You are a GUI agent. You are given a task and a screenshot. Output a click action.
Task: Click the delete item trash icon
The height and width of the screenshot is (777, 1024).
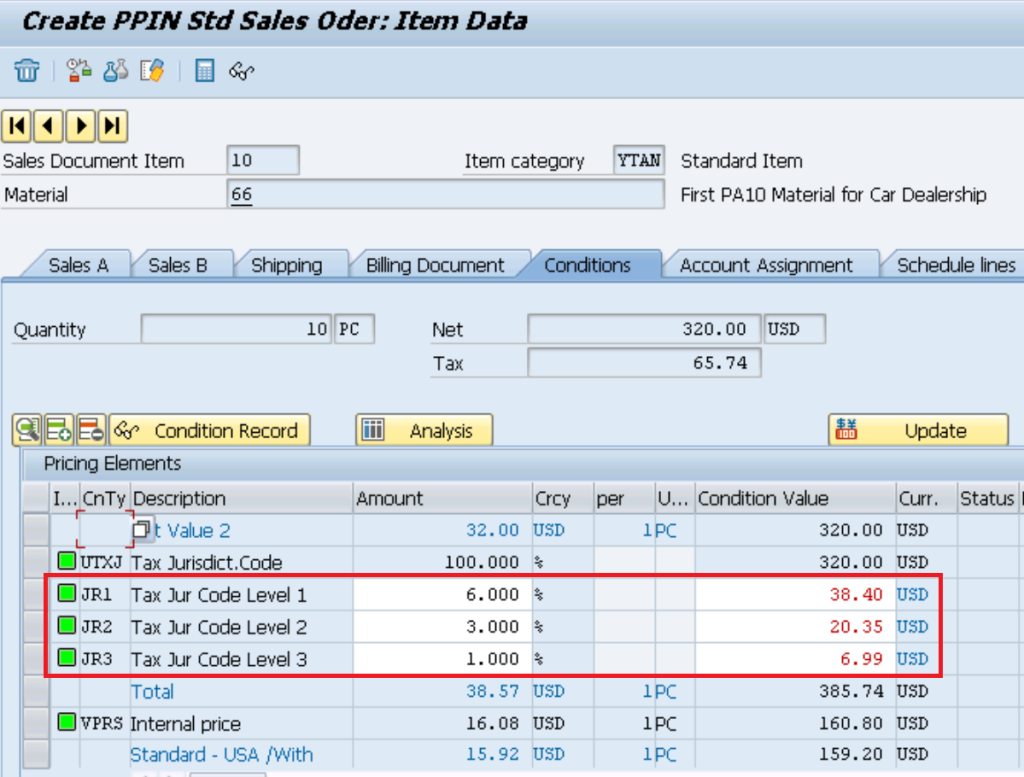click(27, 71)
